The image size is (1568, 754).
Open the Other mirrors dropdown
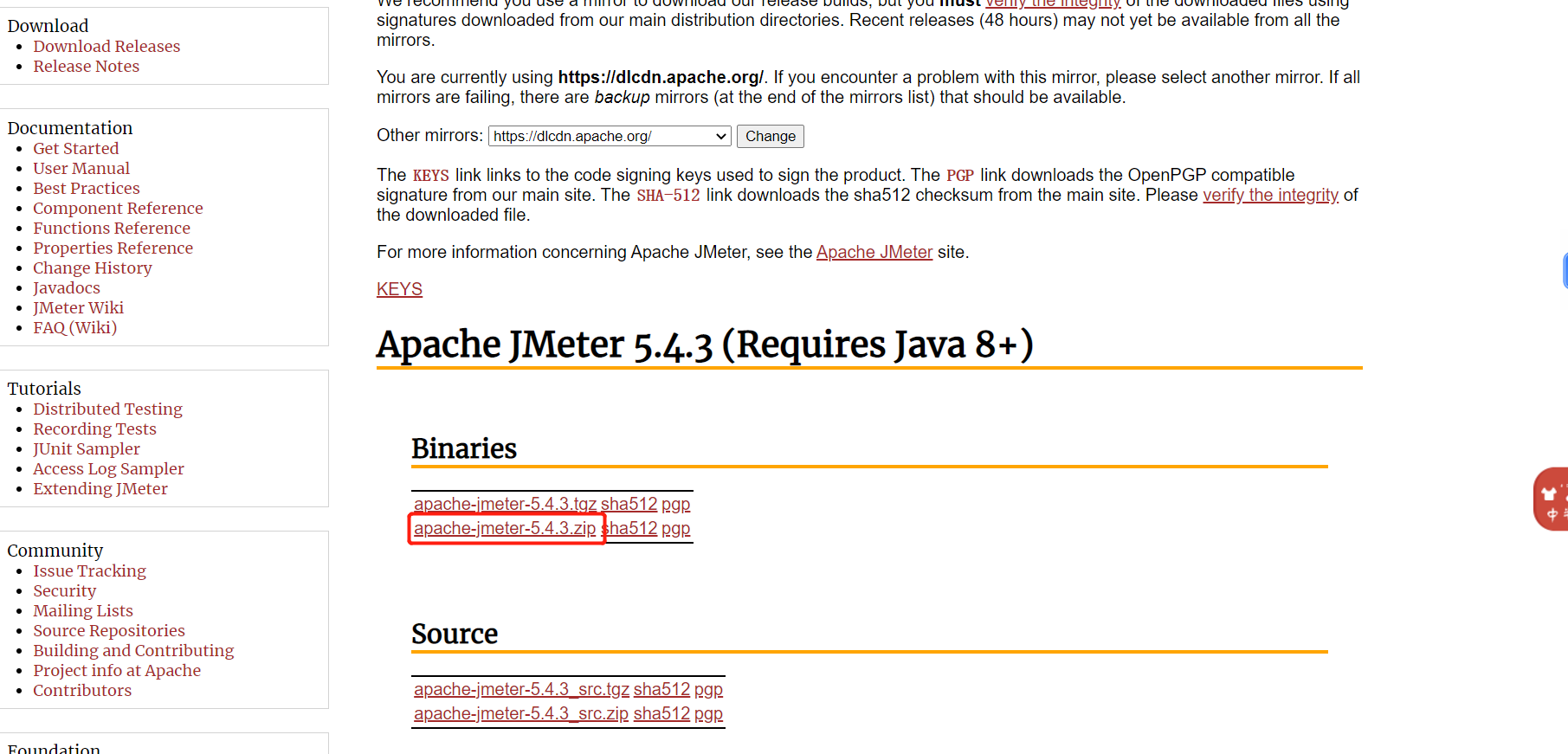pos(610,136)
